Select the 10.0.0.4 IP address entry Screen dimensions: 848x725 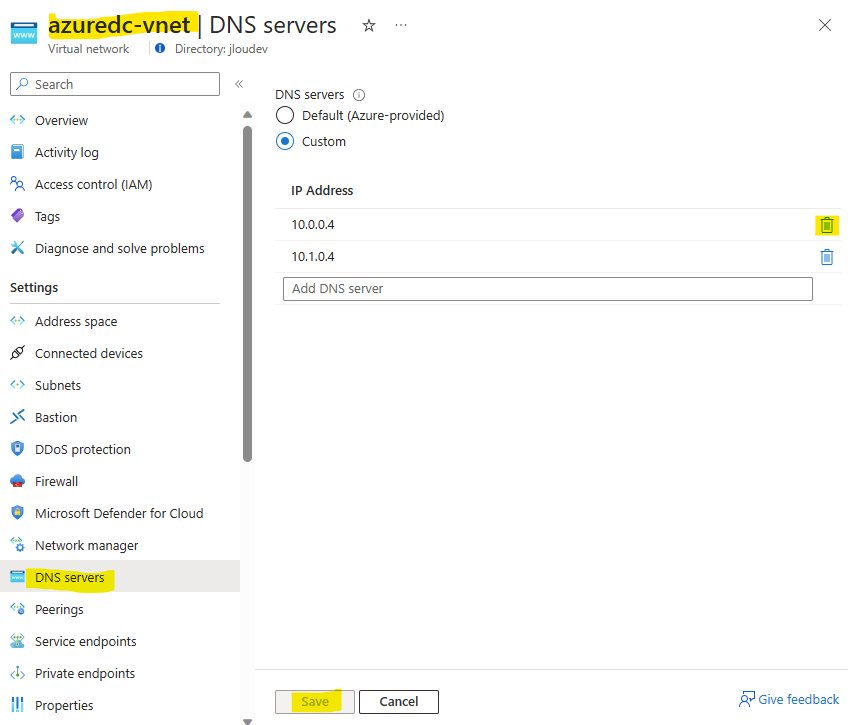(x=313, y=224)
